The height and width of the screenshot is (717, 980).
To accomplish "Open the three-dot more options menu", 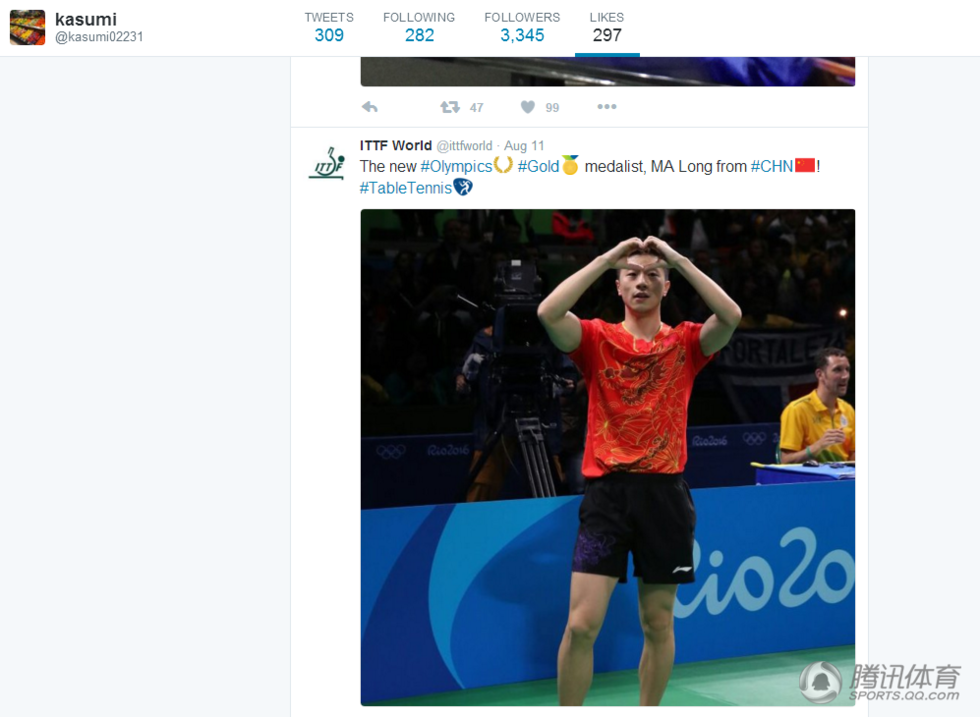I will pos(607,107).
